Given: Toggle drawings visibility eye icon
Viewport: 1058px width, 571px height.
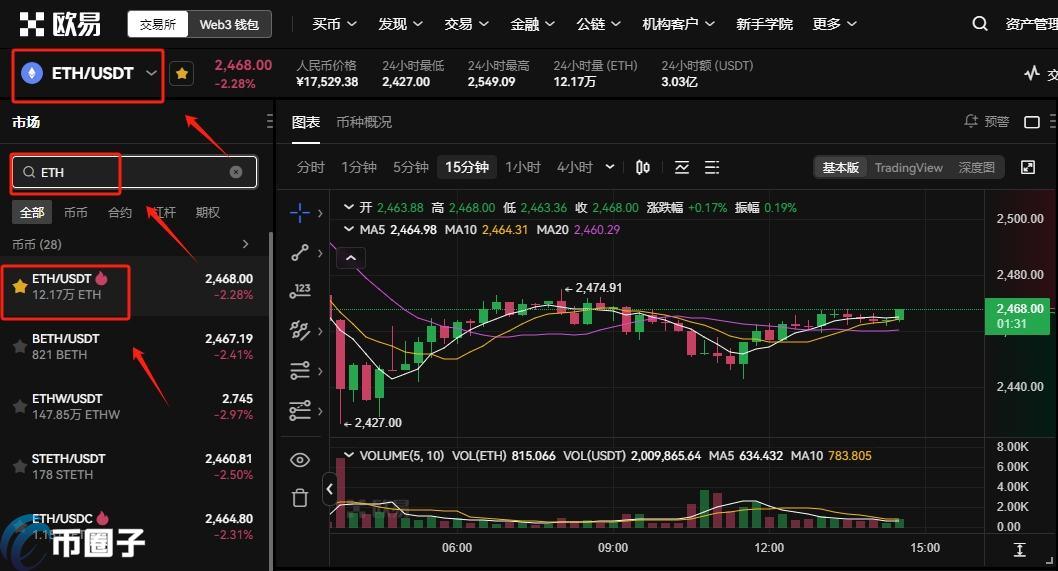Looking at the screenshot, I should point(300,460).
